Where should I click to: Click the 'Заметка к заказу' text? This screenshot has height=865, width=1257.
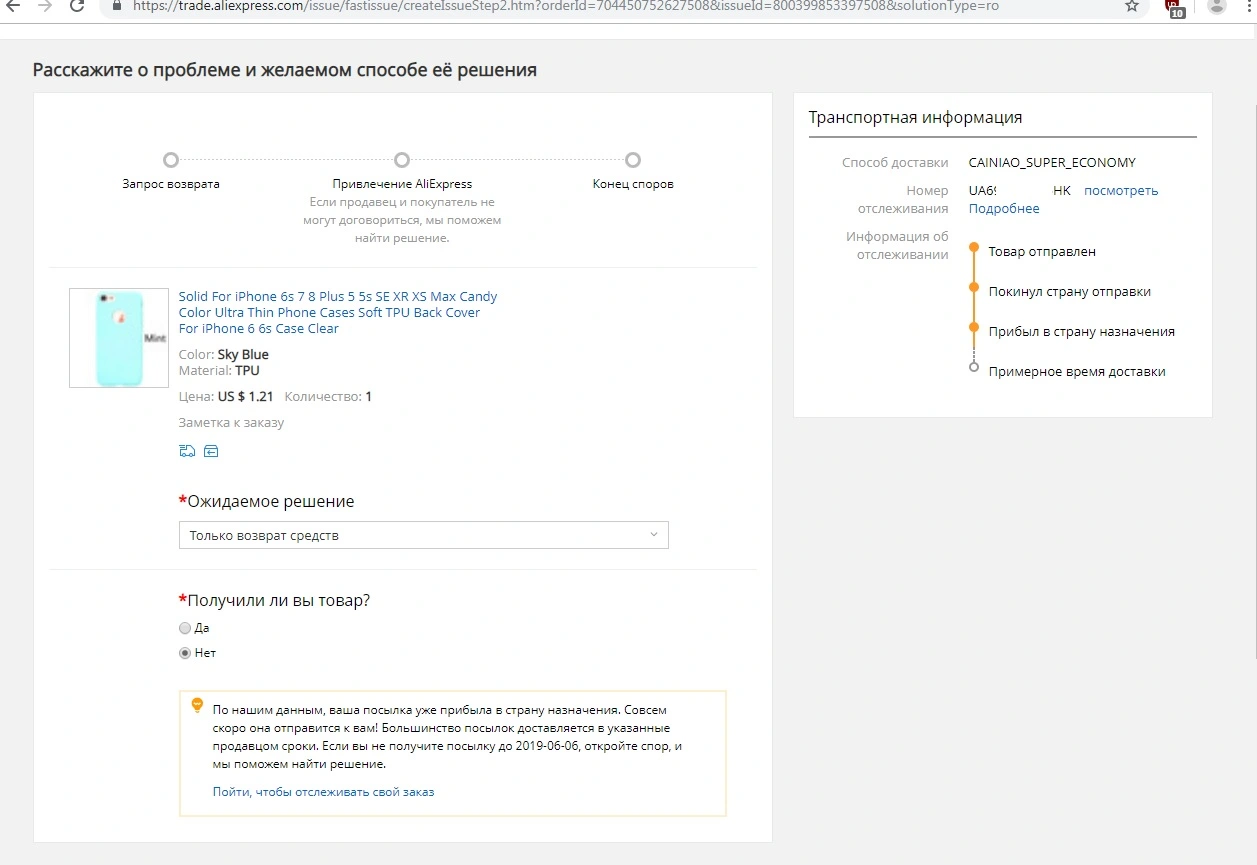[x=231, y=423]
